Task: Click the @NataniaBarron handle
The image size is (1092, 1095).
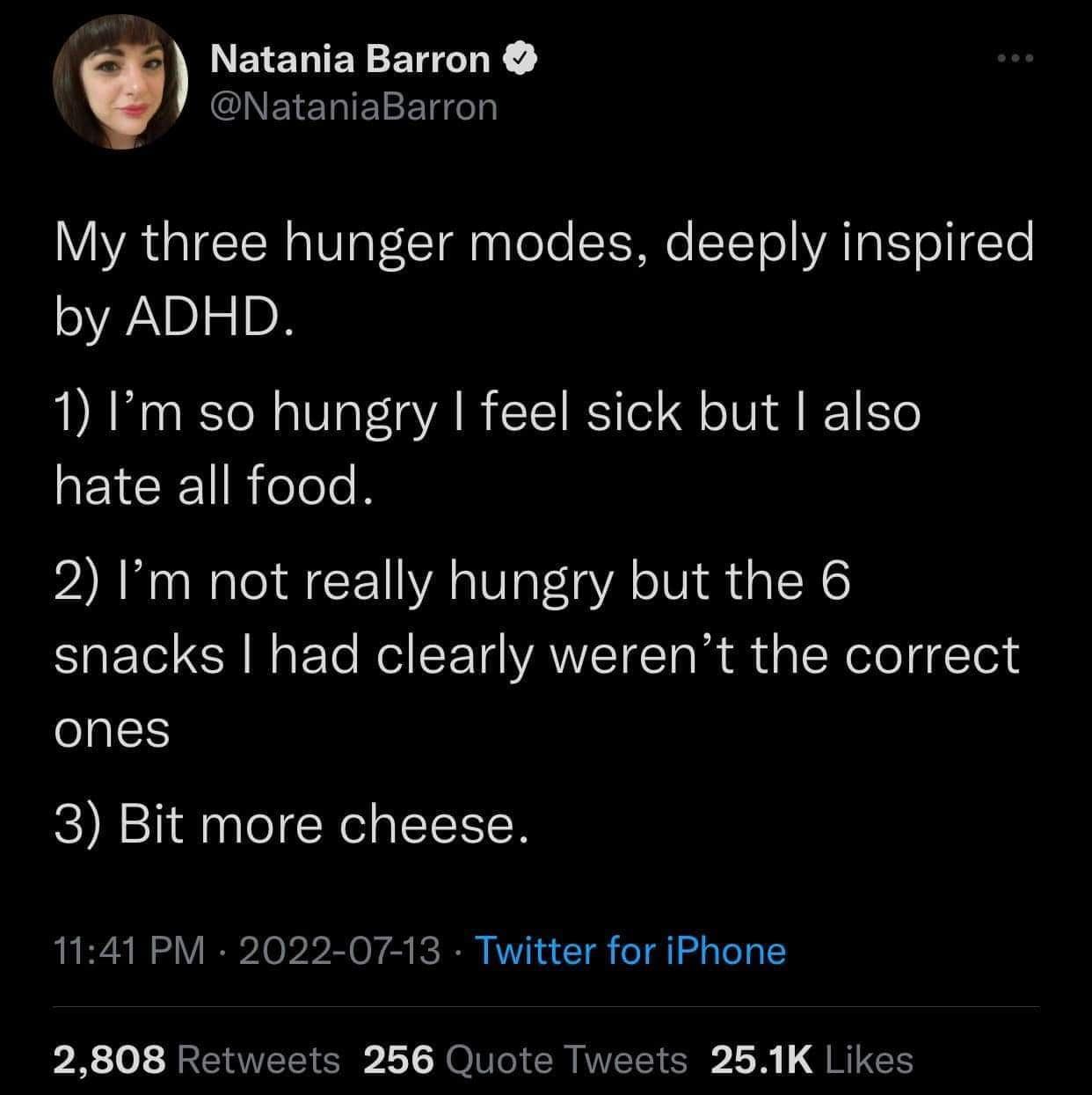Action: [x=352, y=106]
